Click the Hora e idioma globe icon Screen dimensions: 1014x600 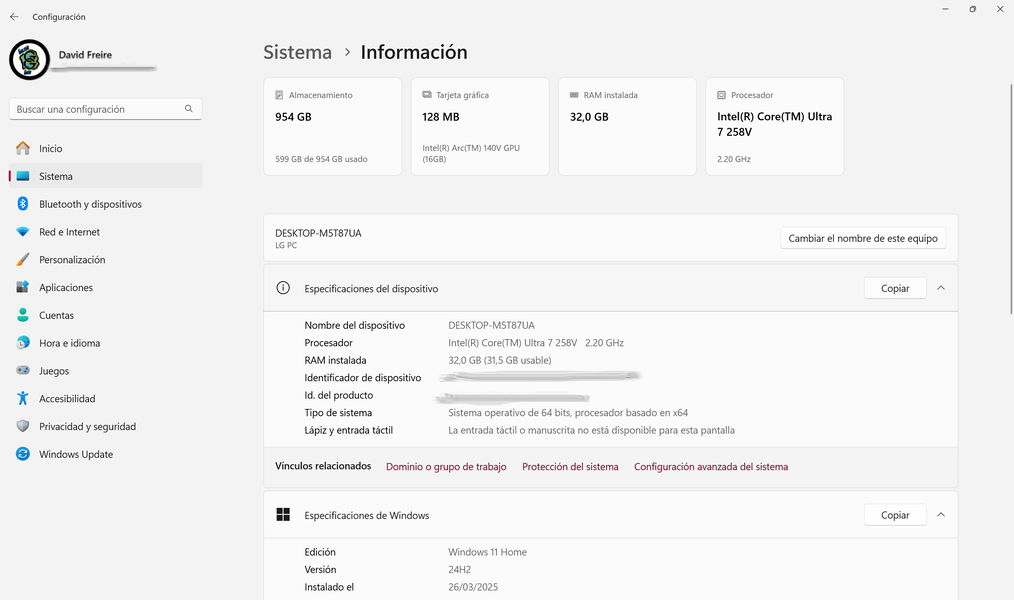click(23, 343)
